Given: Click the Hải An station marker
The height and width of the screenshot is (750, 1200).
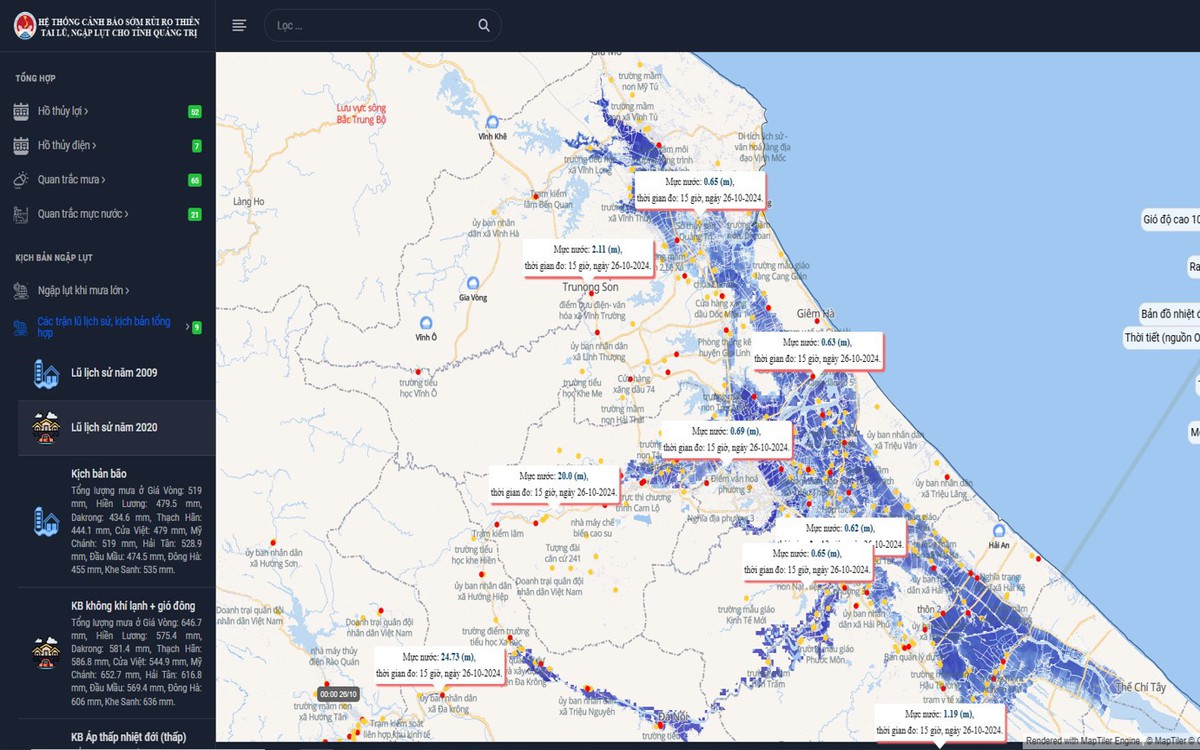Looking at the screenshot, I should (x=998, y=531).
